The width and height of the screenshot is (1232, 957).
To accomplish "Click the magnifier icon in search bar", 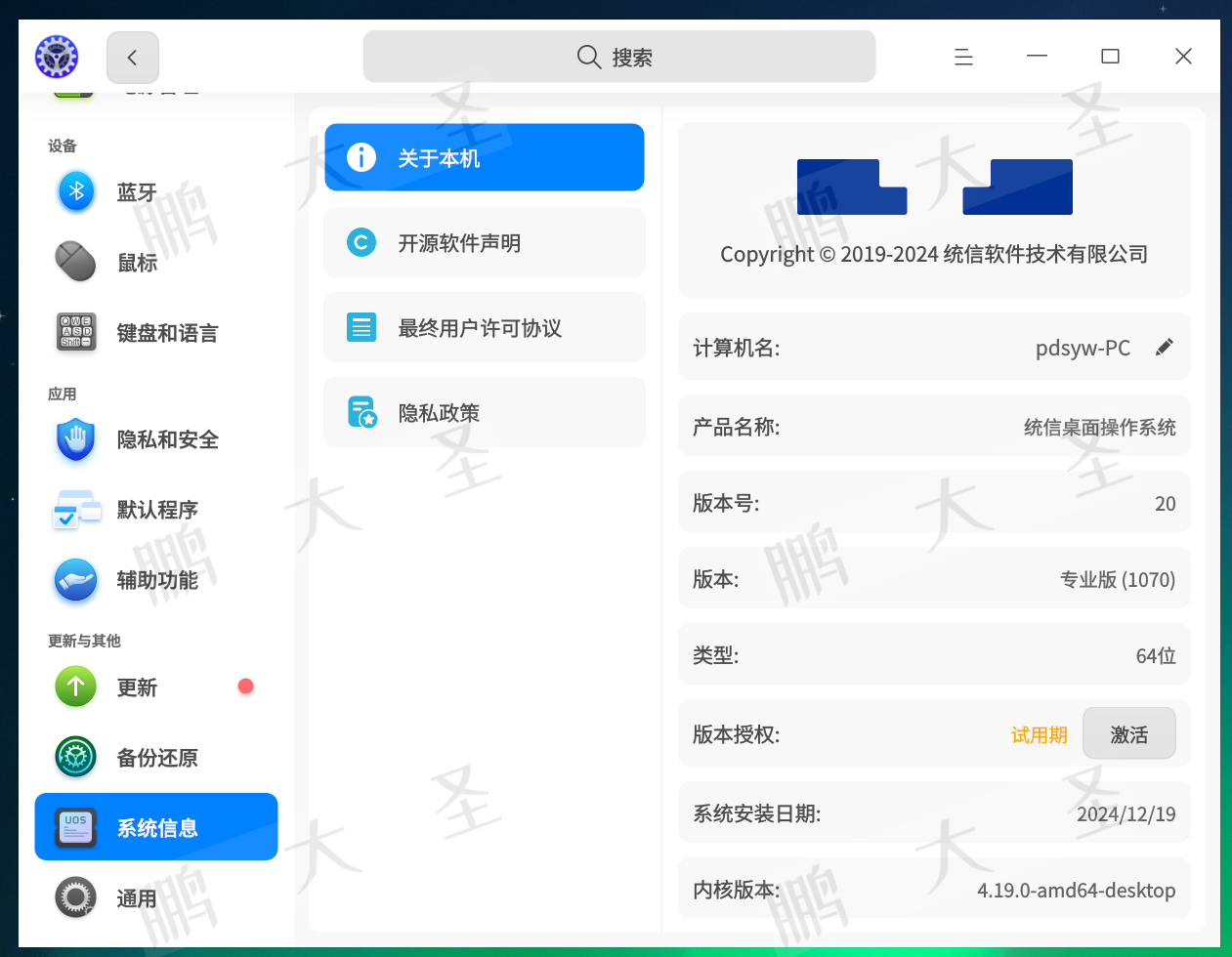I will (x=588, y=57).
